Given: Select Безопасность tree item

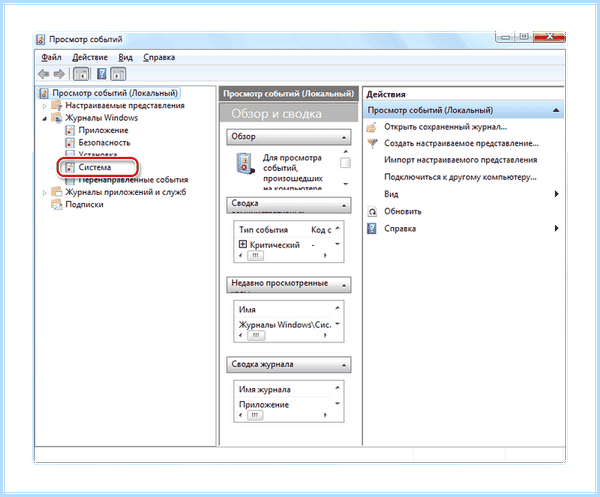Looking at the screenshot, I should point(104,143).
